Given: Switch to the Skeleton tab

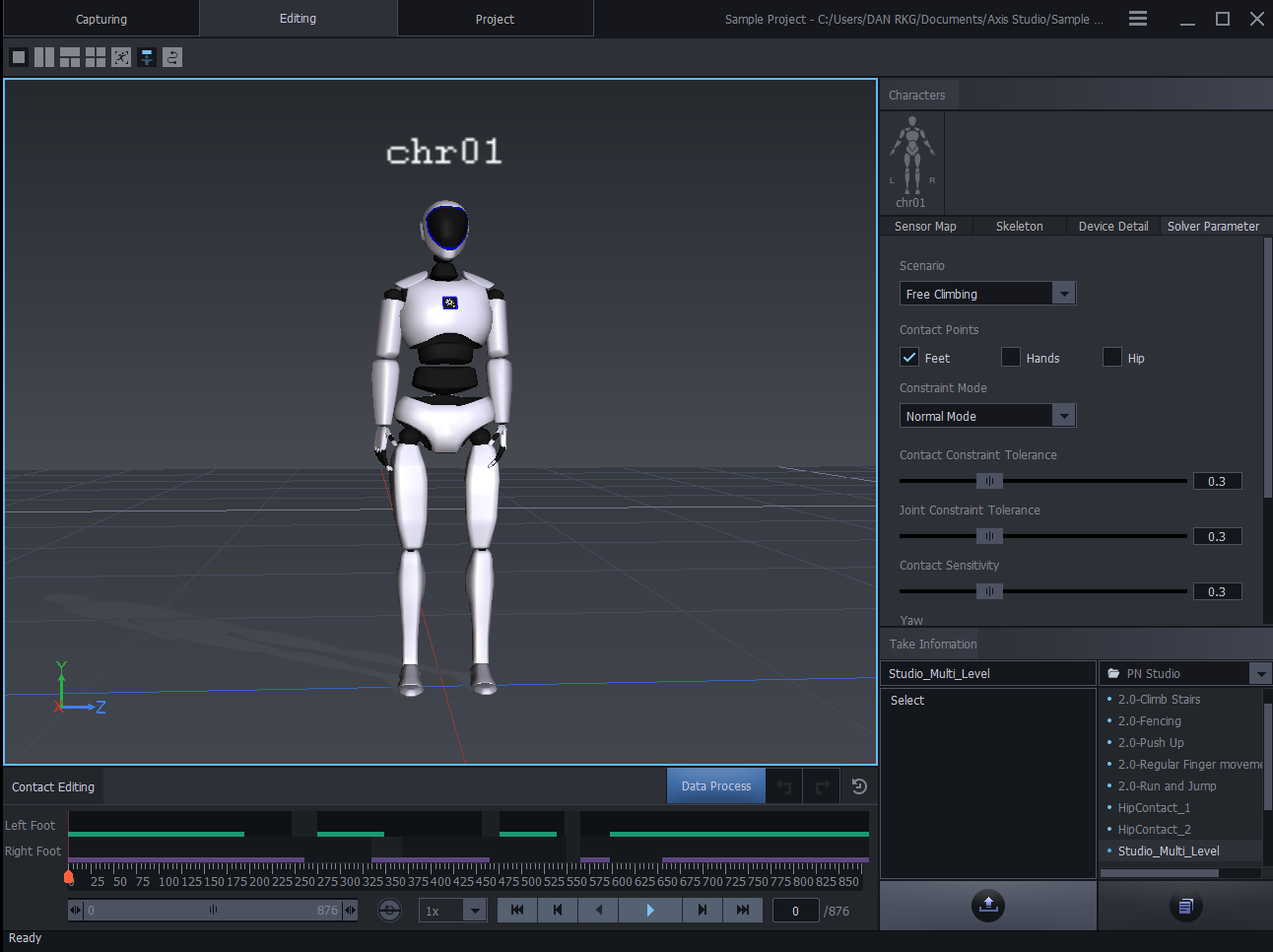Looking at the screenshot, I should [1019, 226].
